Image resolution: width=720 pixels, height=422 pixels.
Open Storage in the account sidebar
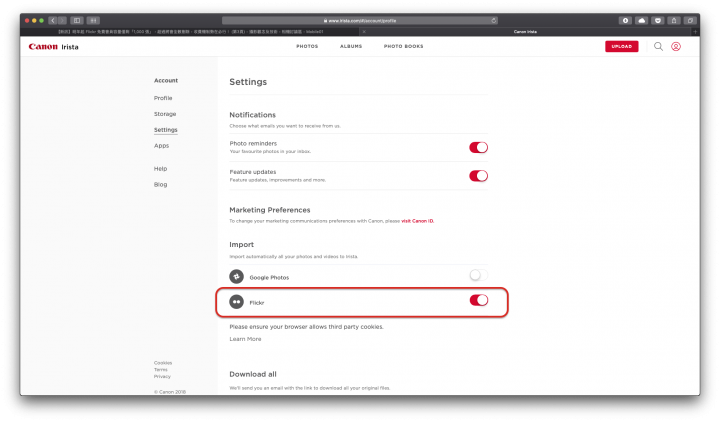pos(165,114)
